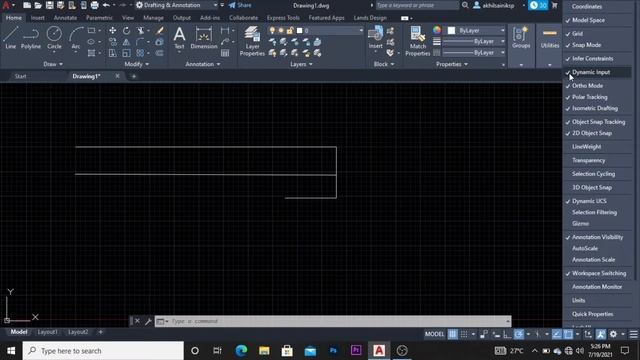Open Microsoft Edge from taskbar
640x360 pixels.
(x=241, y=351)
